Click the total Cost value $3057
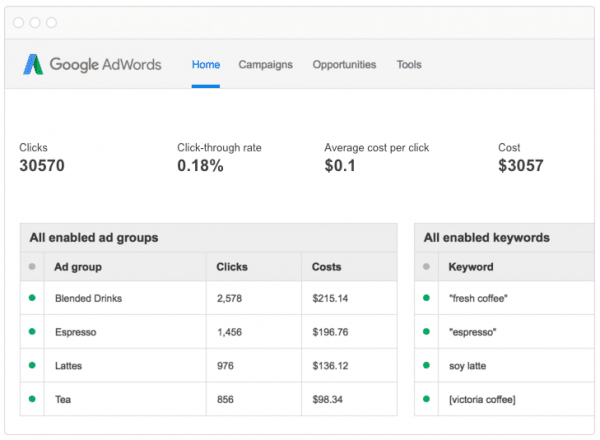The width and height of the screenshot is (600, 440). point(520,166)
